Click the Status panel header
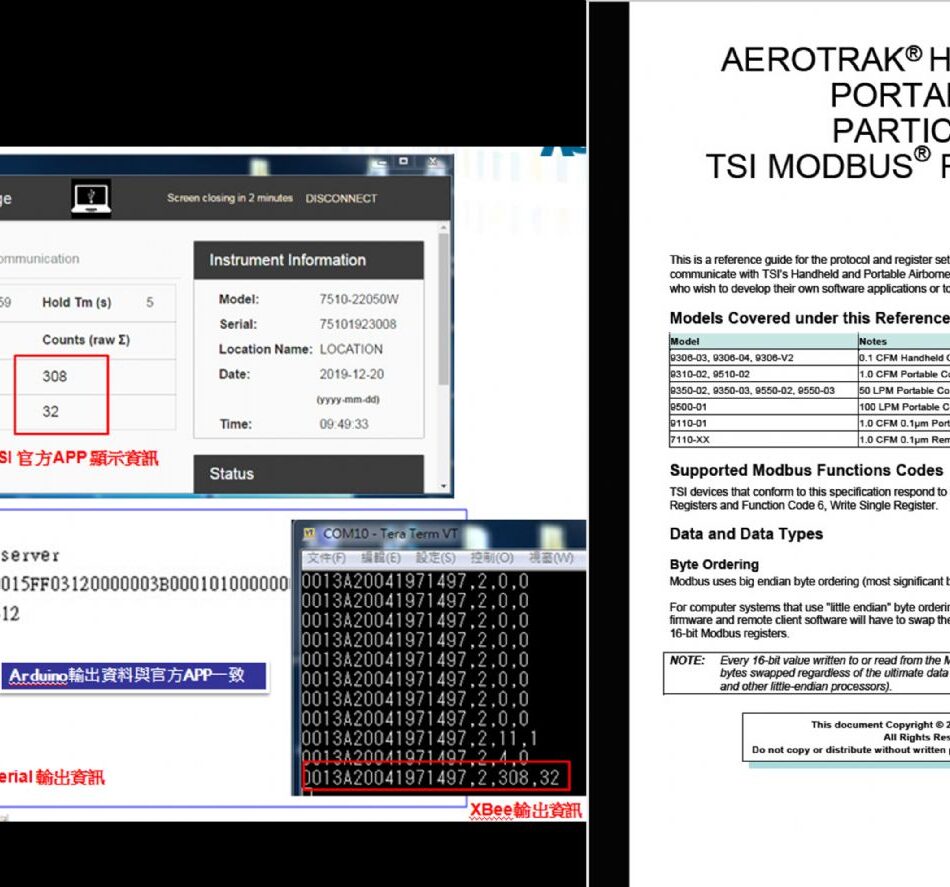This screenshot has width=950, height=887. 308,474
